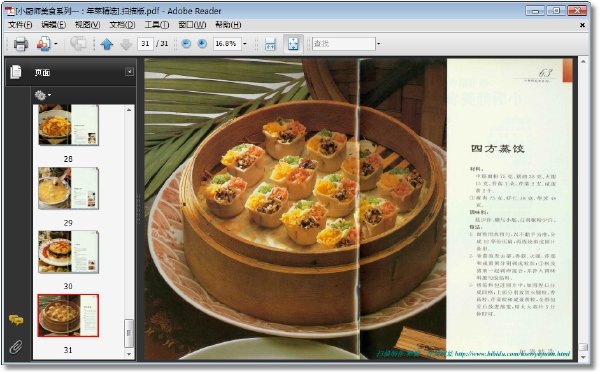
Task: Click the thumbnail panel scrollbar handle
Action: click(129, 333)
